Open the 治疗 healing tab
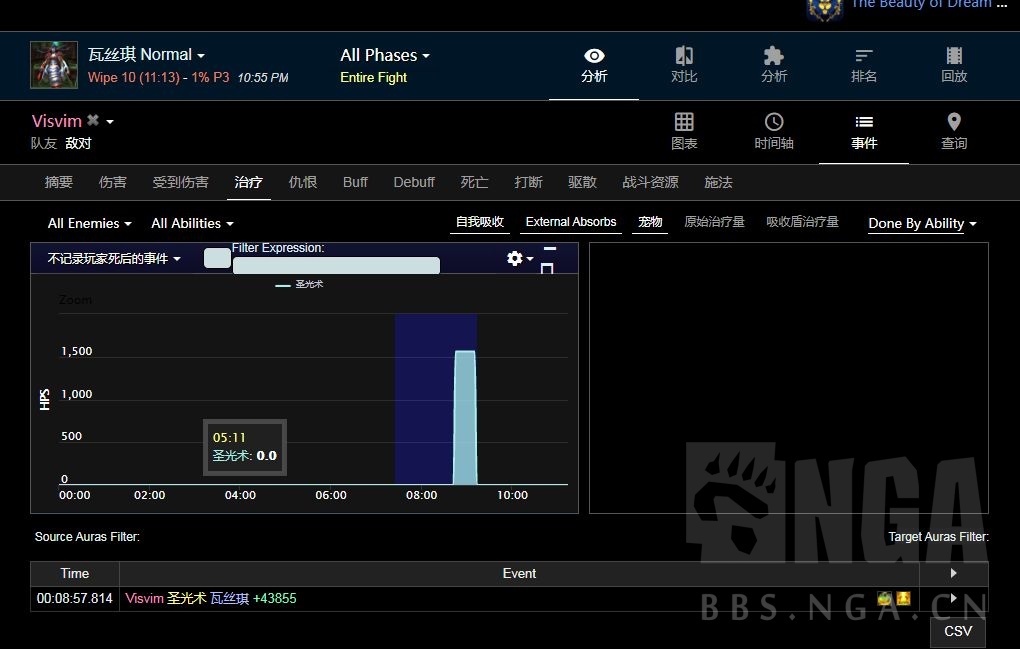This screenshot has width=1020, height=649. [248, 182]
